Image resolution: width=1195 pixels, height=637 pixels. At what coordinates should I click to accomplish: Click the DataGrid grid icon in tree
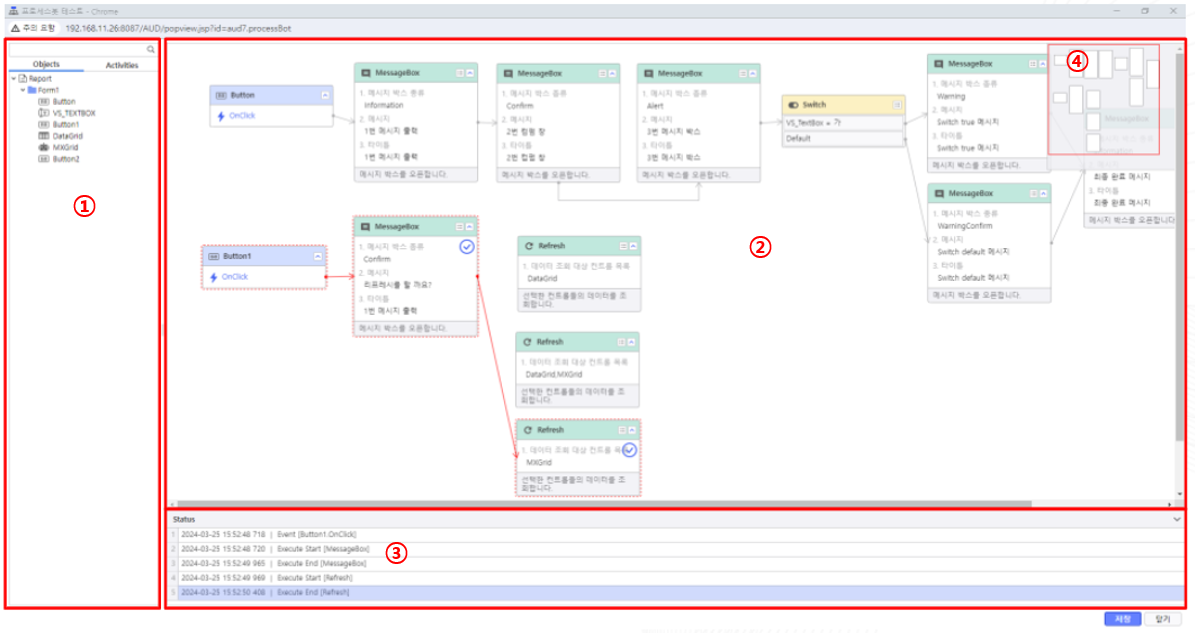(x=43, y=136)
